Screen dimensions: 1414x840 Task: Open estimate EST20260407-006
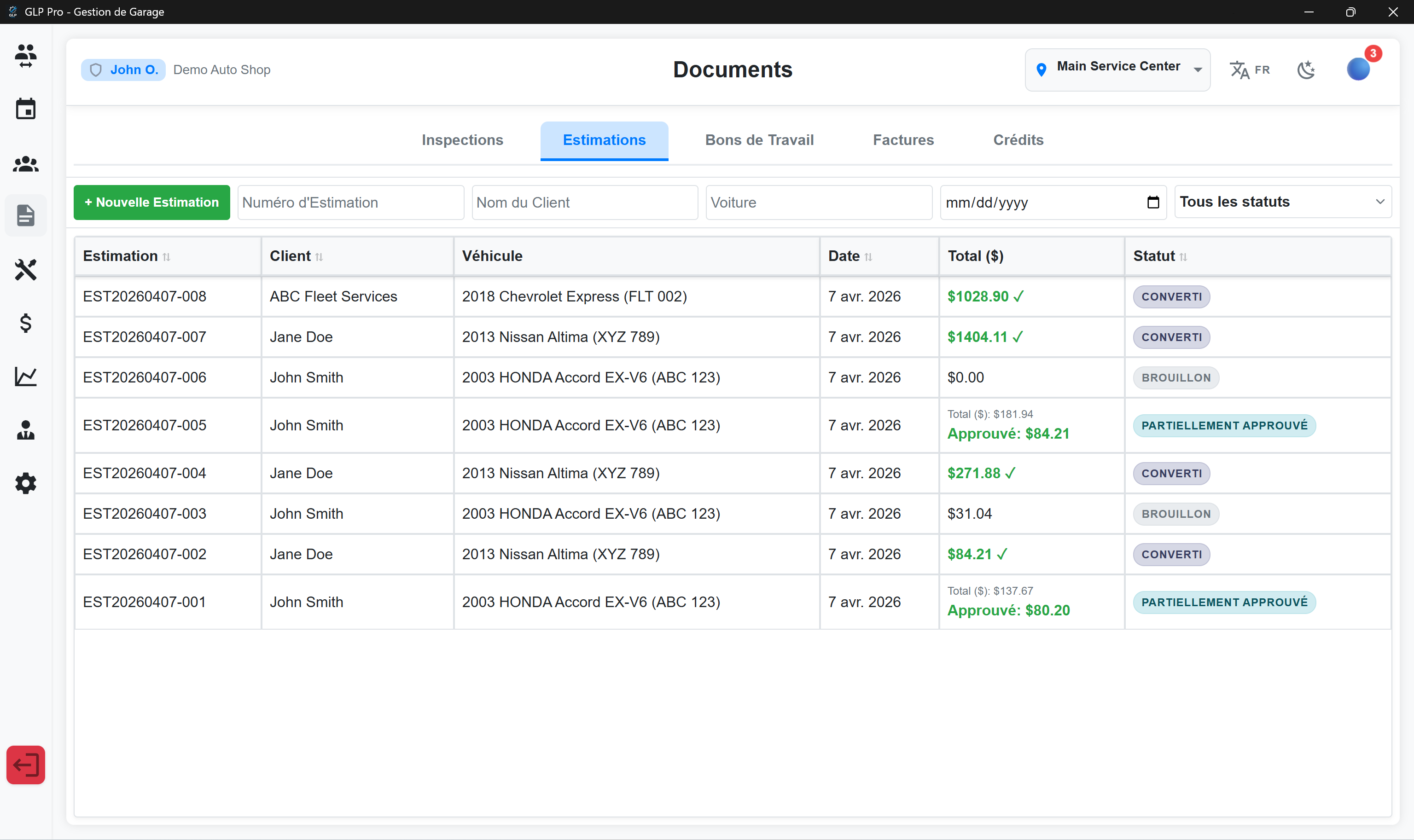tap(144, 377)
